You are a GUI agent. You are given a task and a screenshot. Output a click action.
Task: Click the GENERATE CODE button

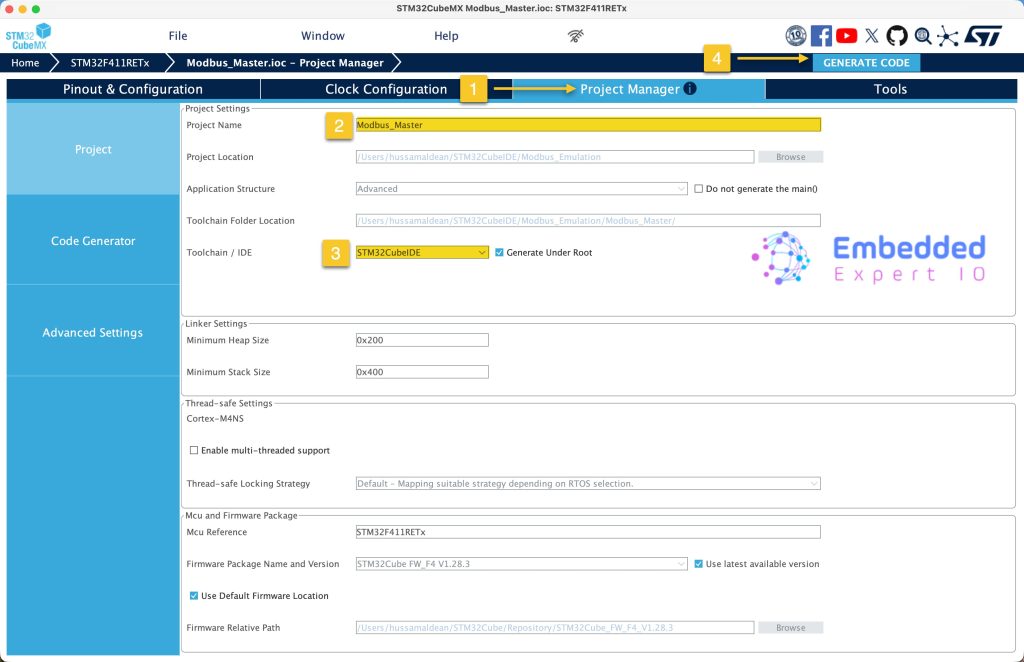coord(865,63)
